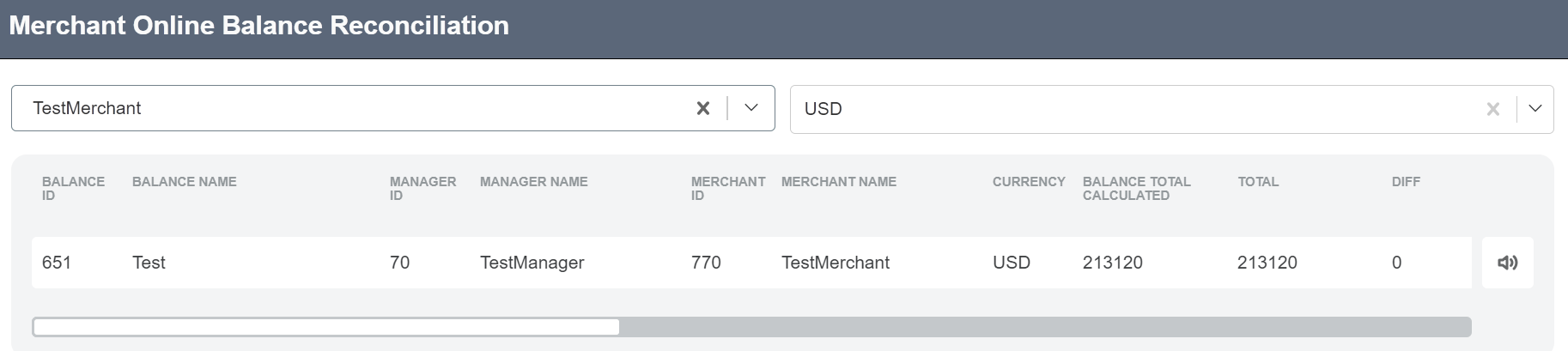Open the currency dropdown arrow
This screenshot has width=1568, height=351.
point(1535,109)
